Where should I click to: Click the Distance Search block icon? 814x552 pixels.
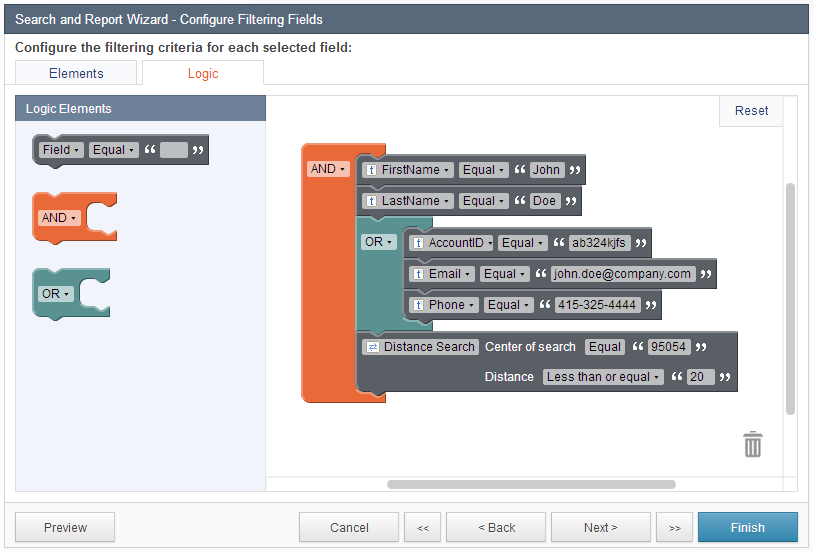click(372, 347)
